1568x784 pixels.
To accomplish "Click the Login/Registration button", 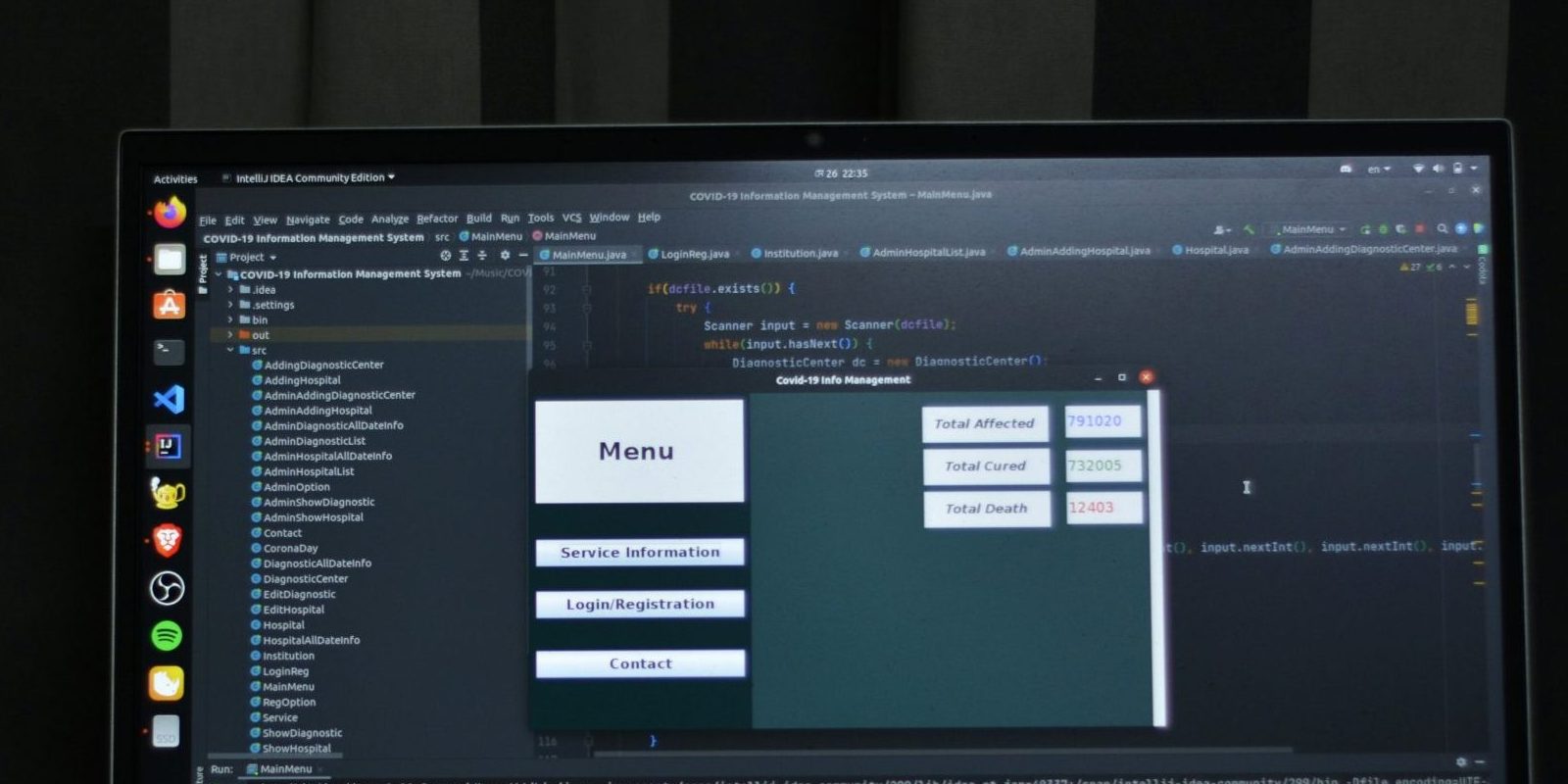I will (640, 605).
